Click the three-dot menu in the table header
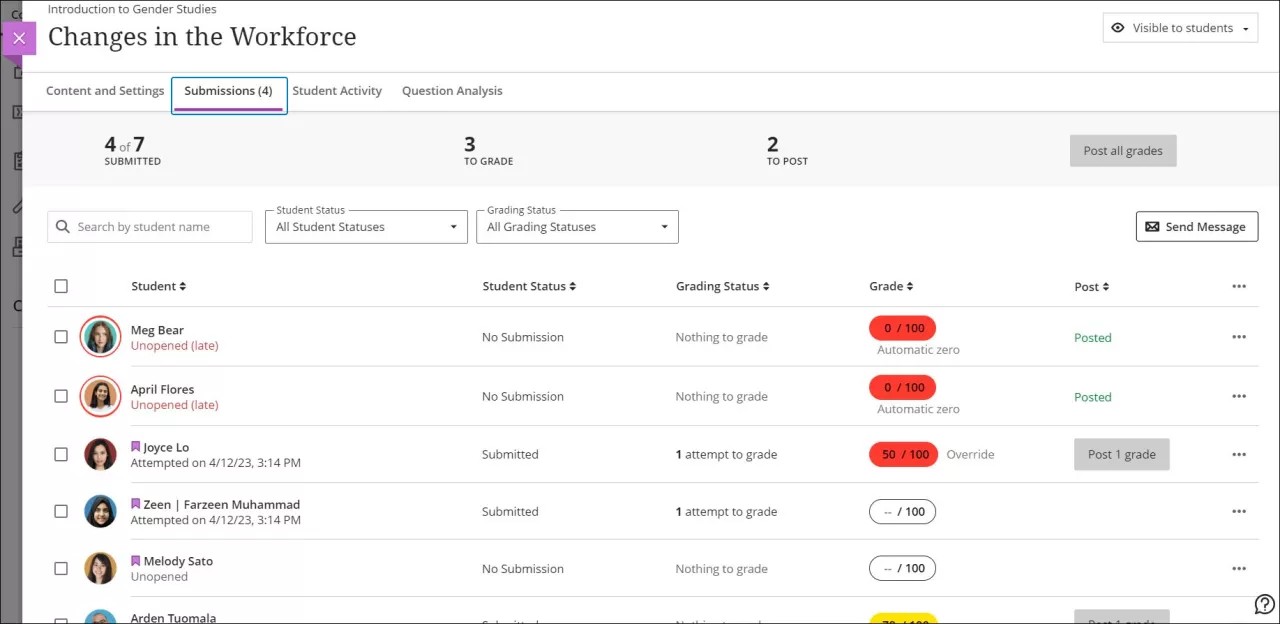 (1239, 287)
